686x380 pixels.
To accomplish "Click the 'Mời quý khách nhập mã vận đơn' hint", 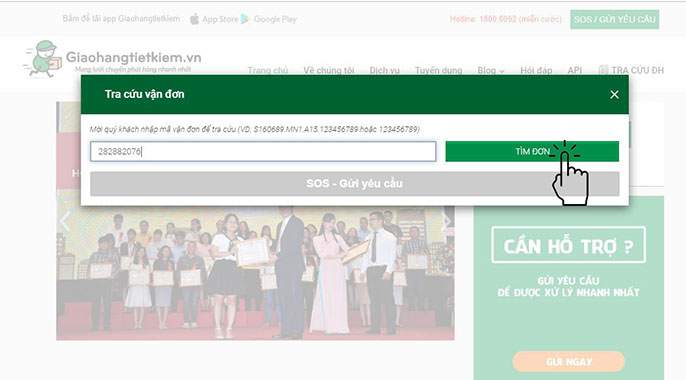I will pos(255,129).
